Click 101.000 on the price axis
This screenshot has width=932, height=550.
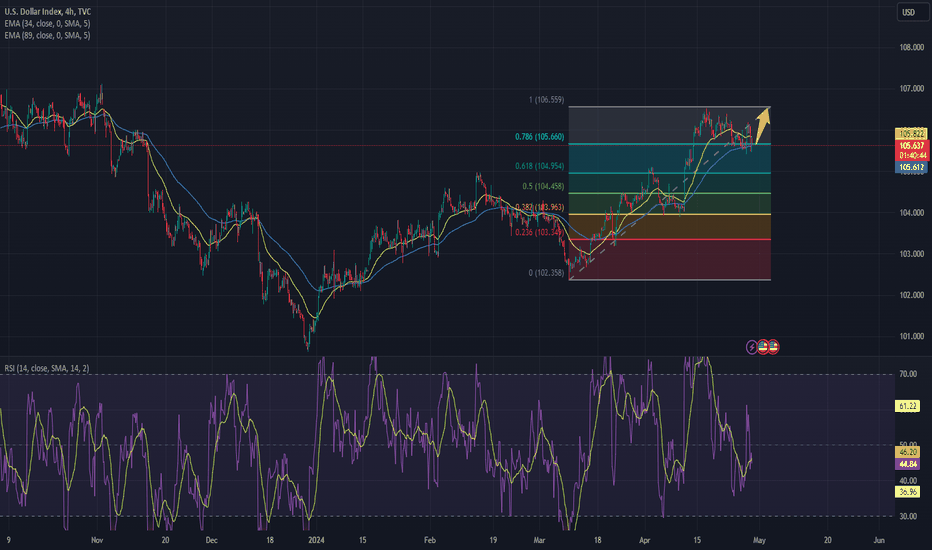pos(911,337)
